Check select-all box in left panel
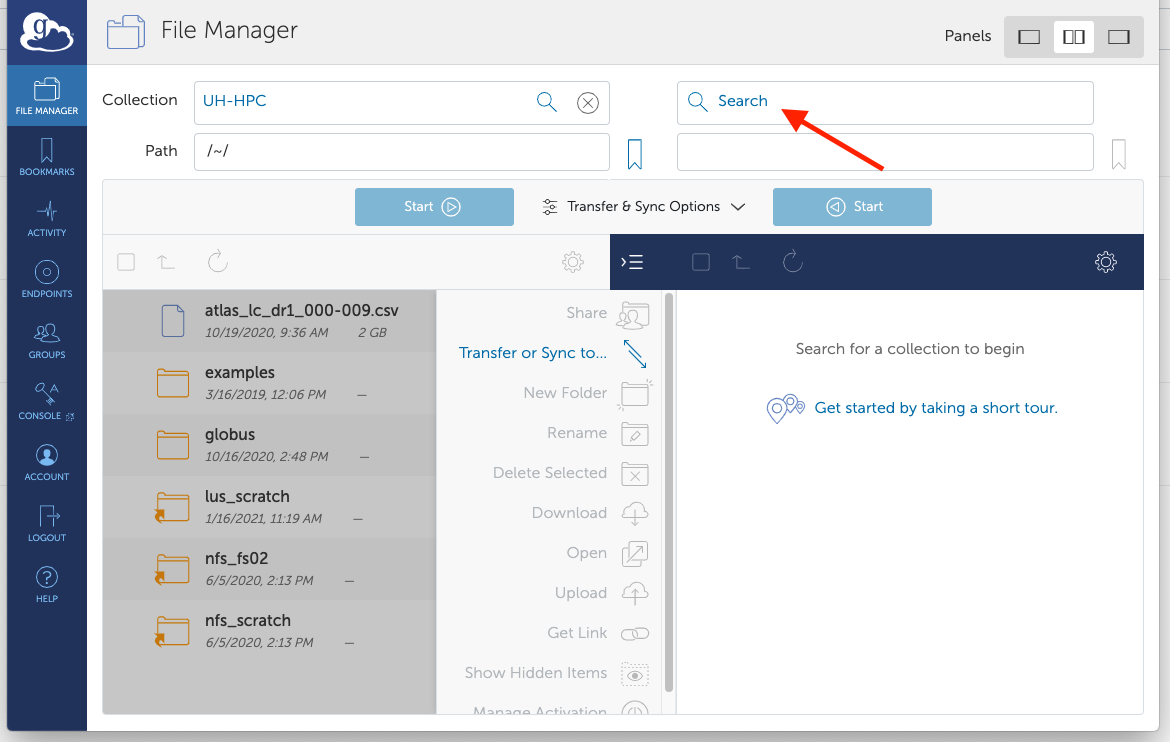1170x742 pixels. [126, 262]
